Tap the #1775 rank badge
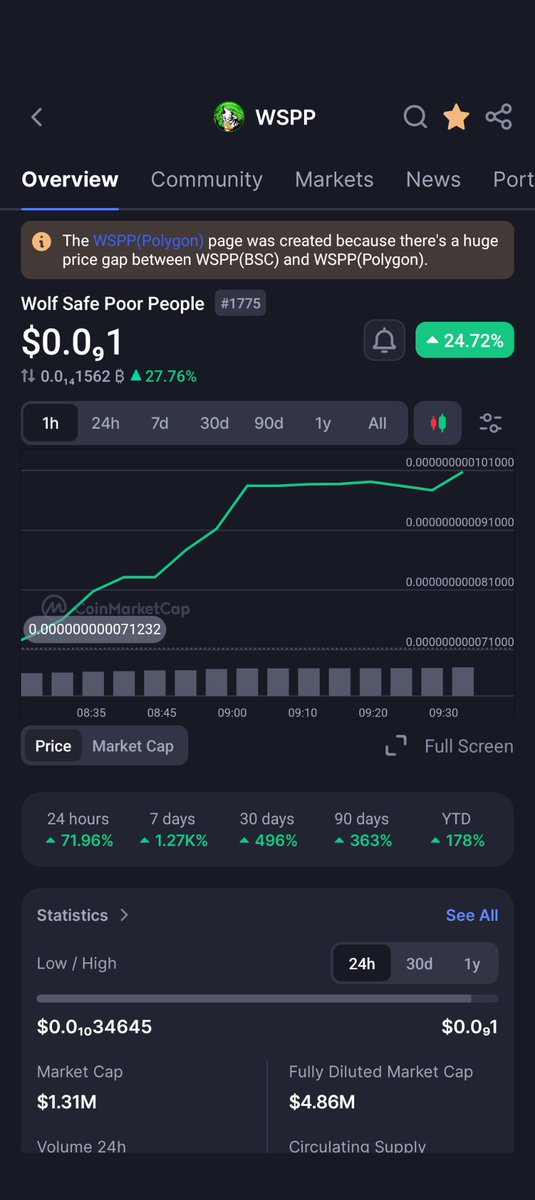 [241, 303]
